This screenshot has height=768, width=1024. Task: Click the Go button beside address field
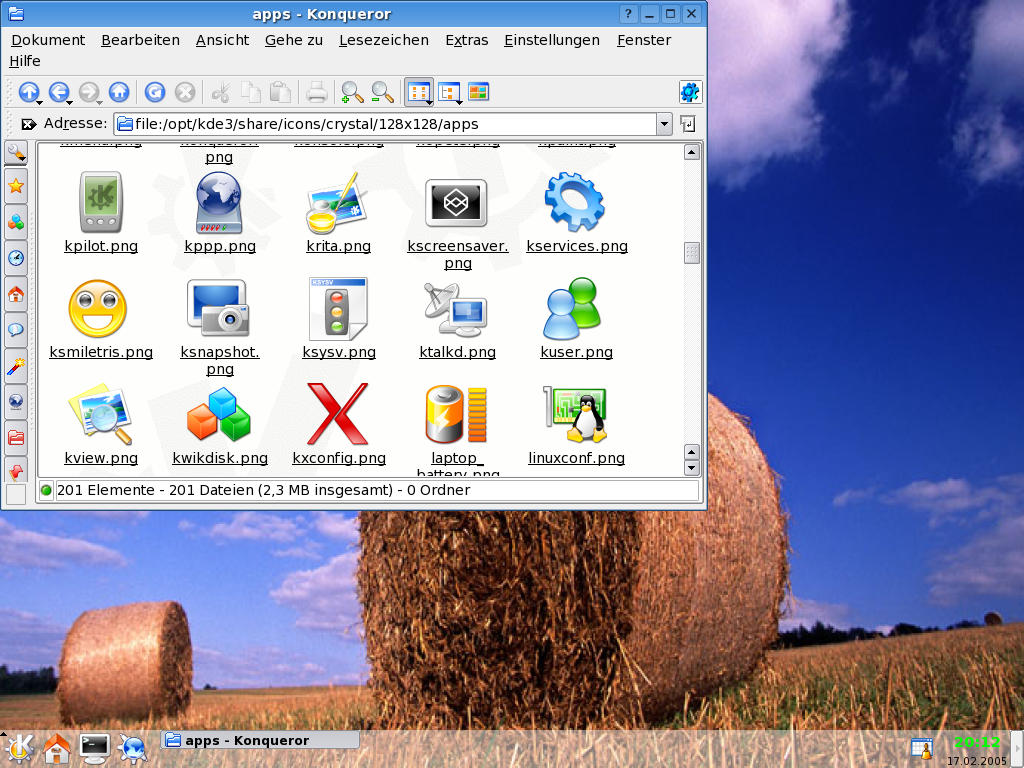tap(688, 124)
